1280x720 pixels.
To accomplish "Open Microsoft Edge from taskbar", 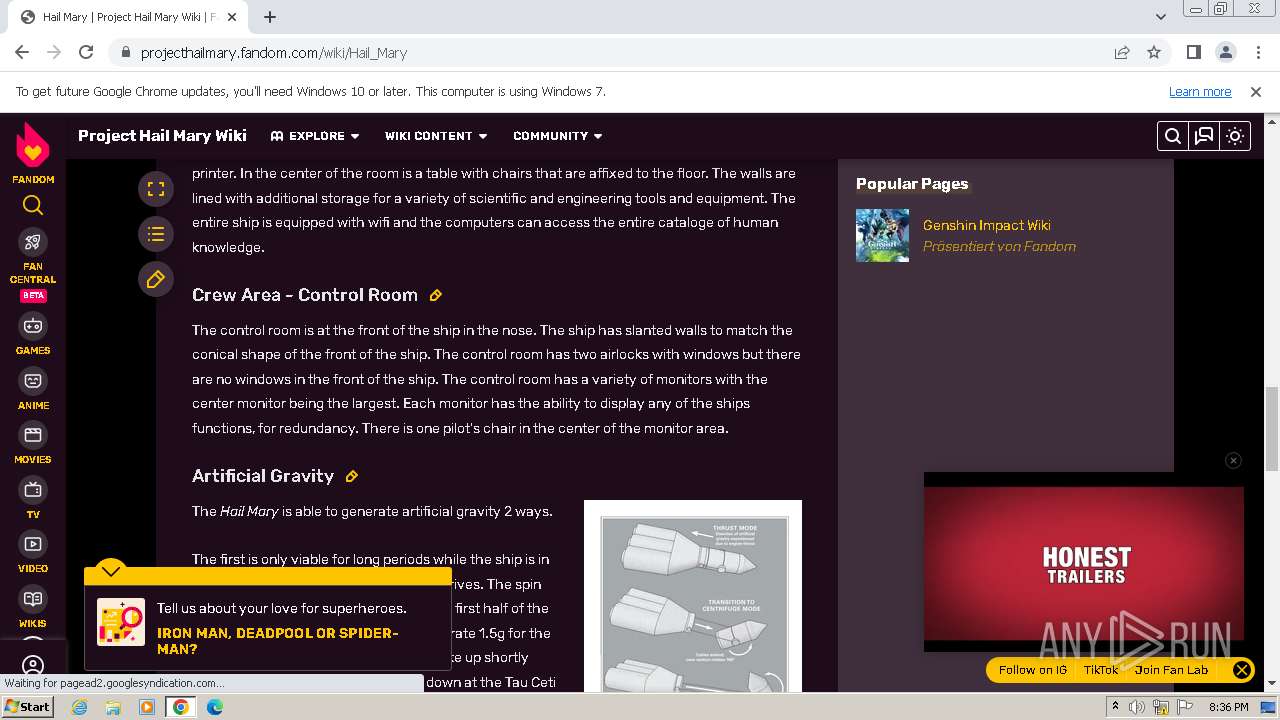I will point(215,707).
